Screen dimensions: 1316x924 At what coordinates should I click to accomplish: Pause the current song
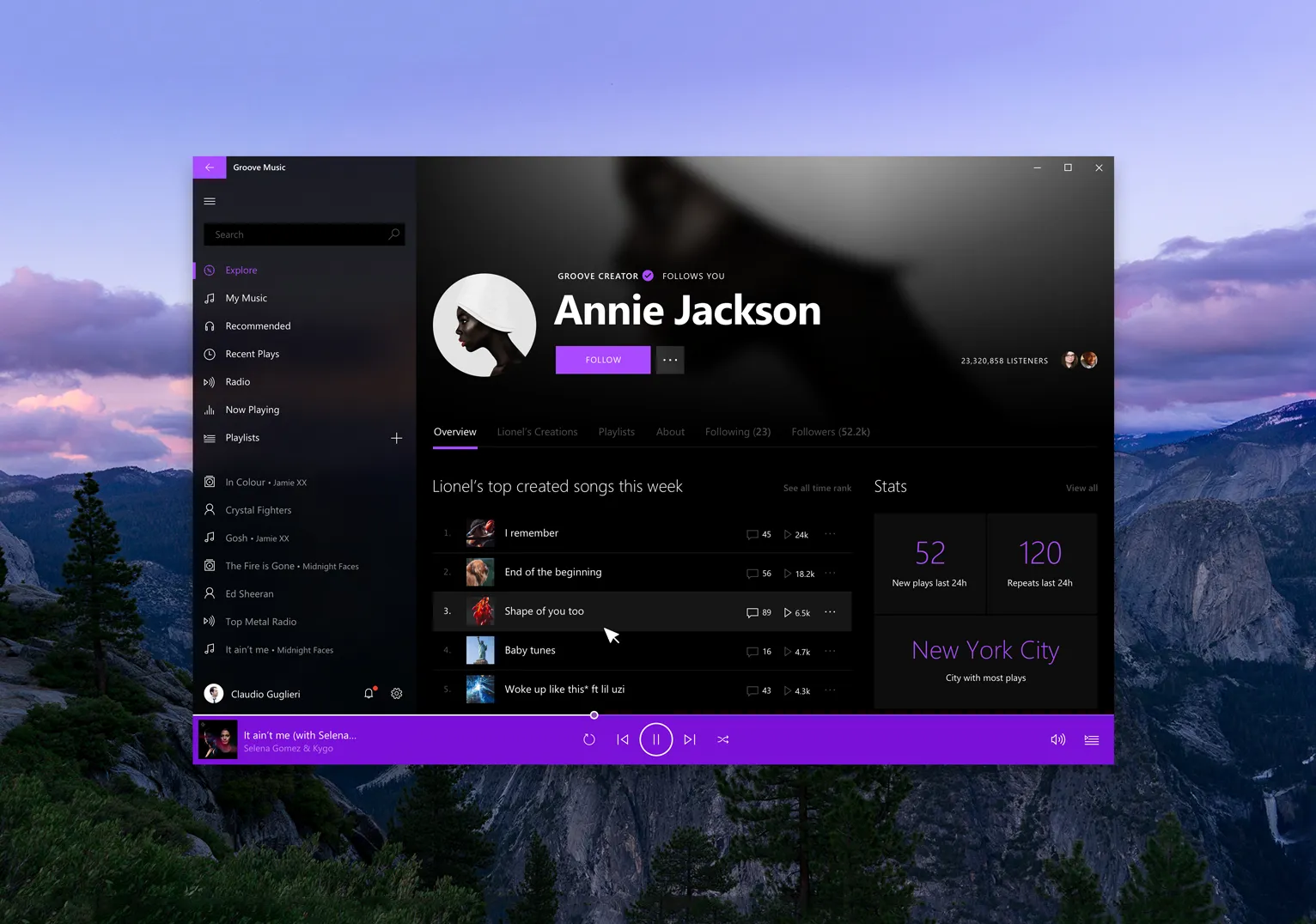click(x=656, y=739)
